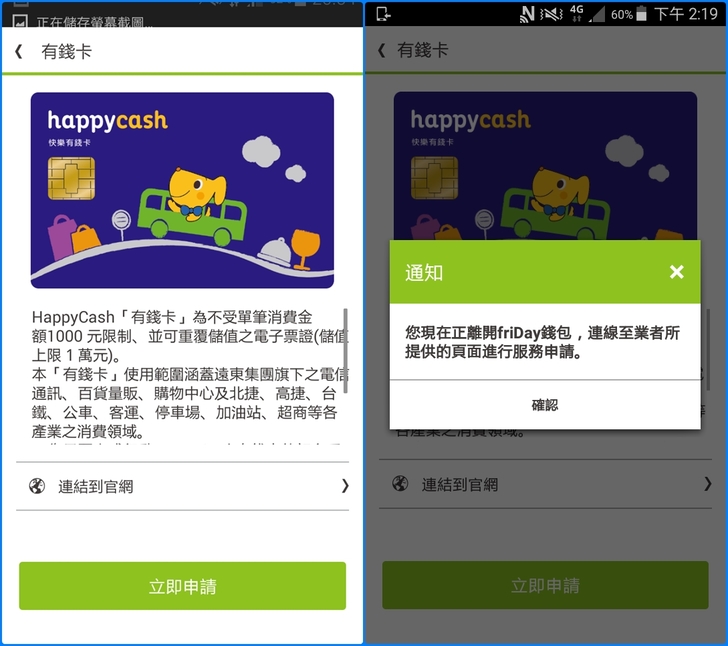Viewport: 728px width, 646px height.
Task: Expand chevron at end of left 連結到官網 row
Action: [x=344, y=486]
